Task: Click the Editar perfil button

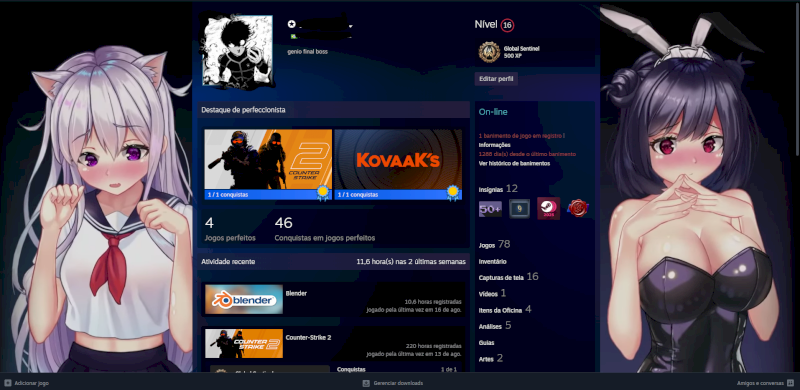Action: click(x=496, y=79)
